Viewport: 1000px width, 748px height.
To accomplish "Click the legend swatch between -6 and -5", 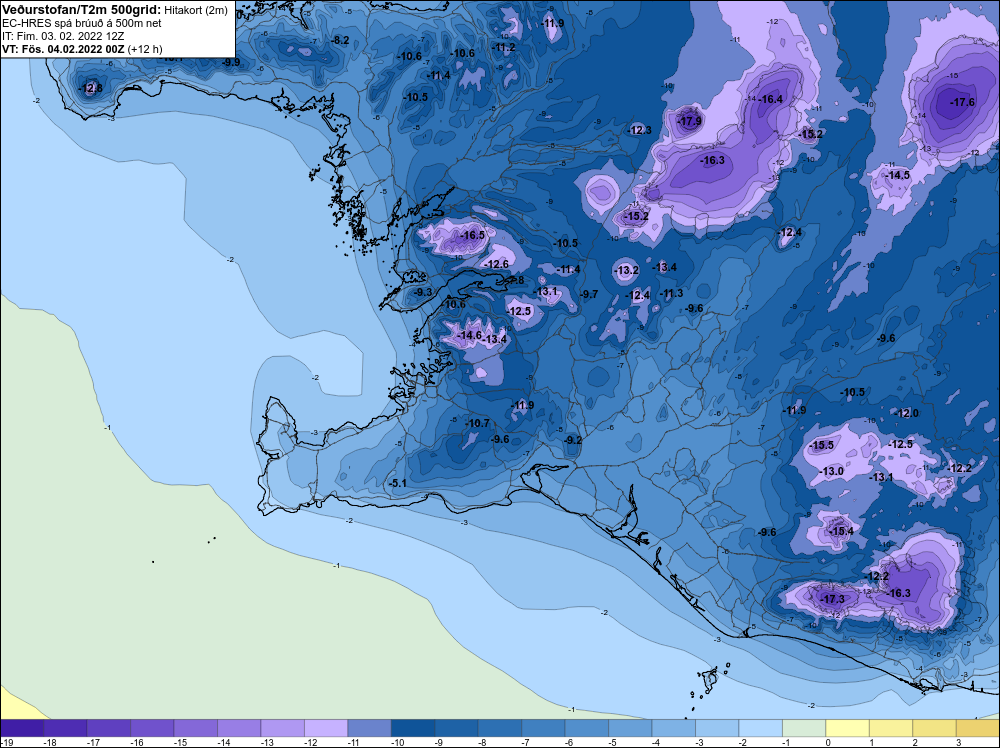I will [x=587, y=728].
